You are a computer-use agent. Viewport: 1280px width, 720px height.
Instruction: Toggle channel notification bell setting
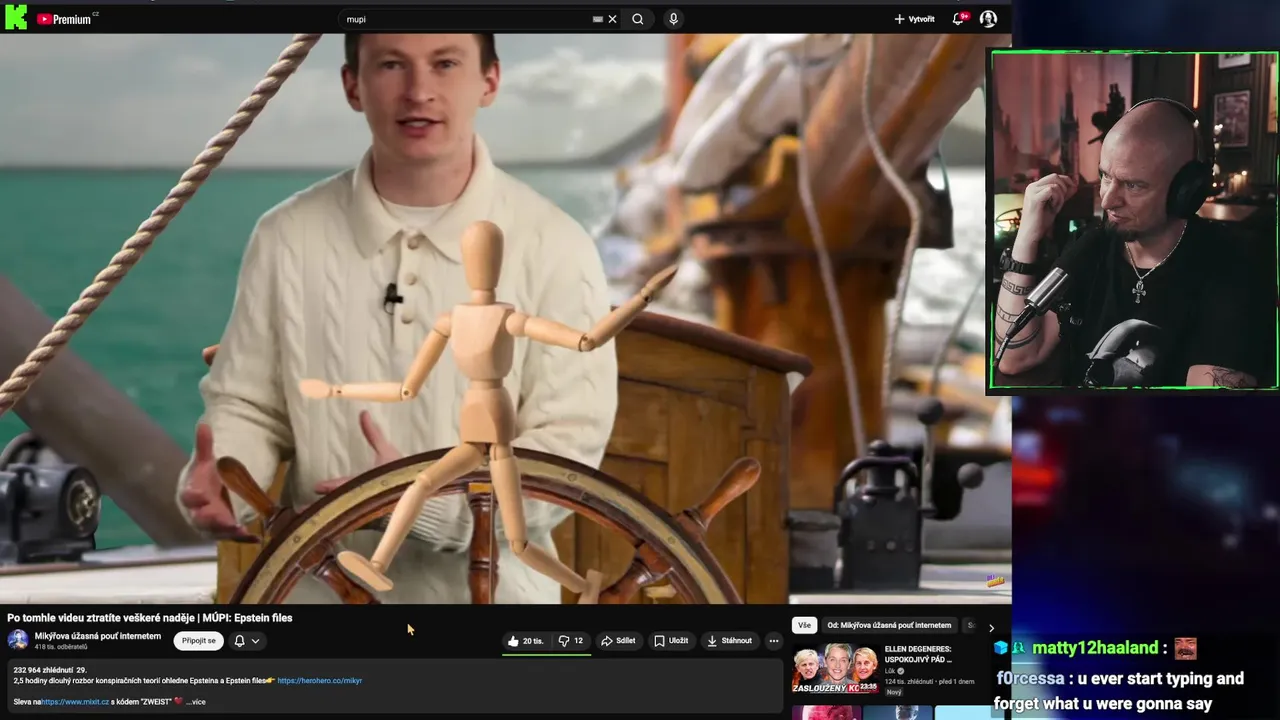click(x=239, y=641)
